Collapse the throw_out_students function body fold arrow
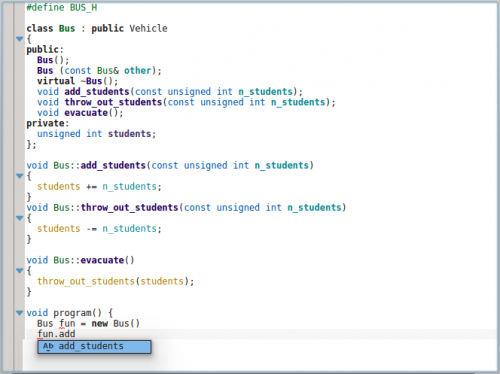This screenshot has width=500, height=374. point(20,218)
